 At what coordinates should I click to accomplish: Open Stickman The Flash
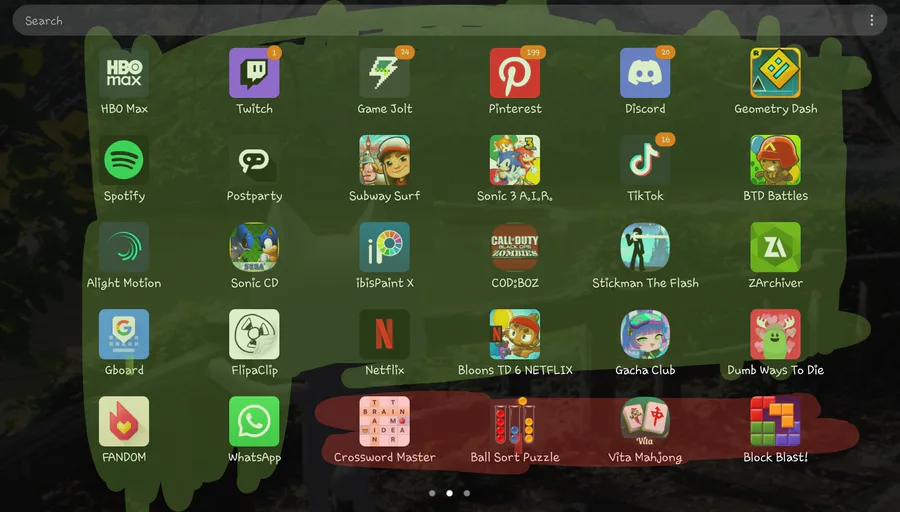coord(645,247)
